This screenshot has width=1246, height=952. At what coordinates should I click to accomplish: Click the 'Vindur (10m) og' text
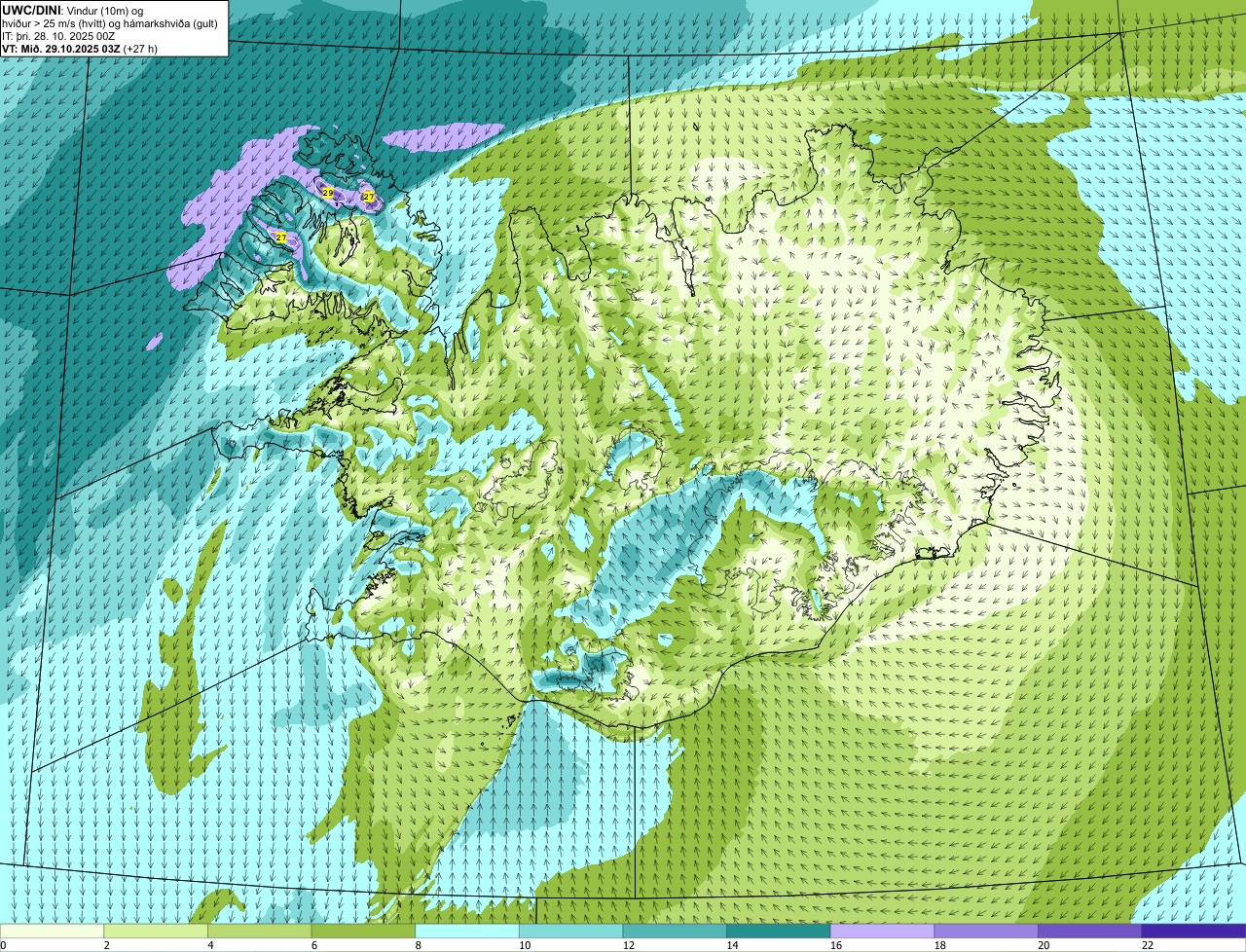105,11
